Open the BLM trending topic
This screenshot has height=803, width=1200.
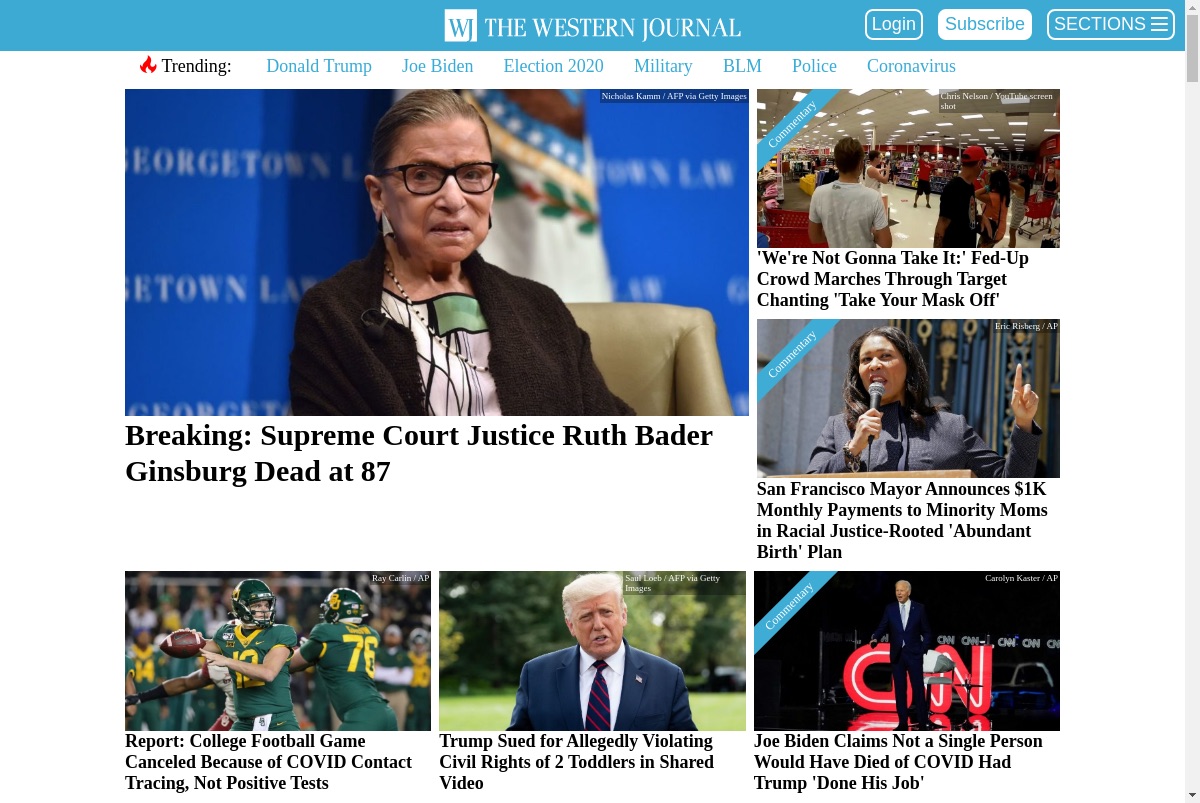pyautogui.click(x=742, y=66)
